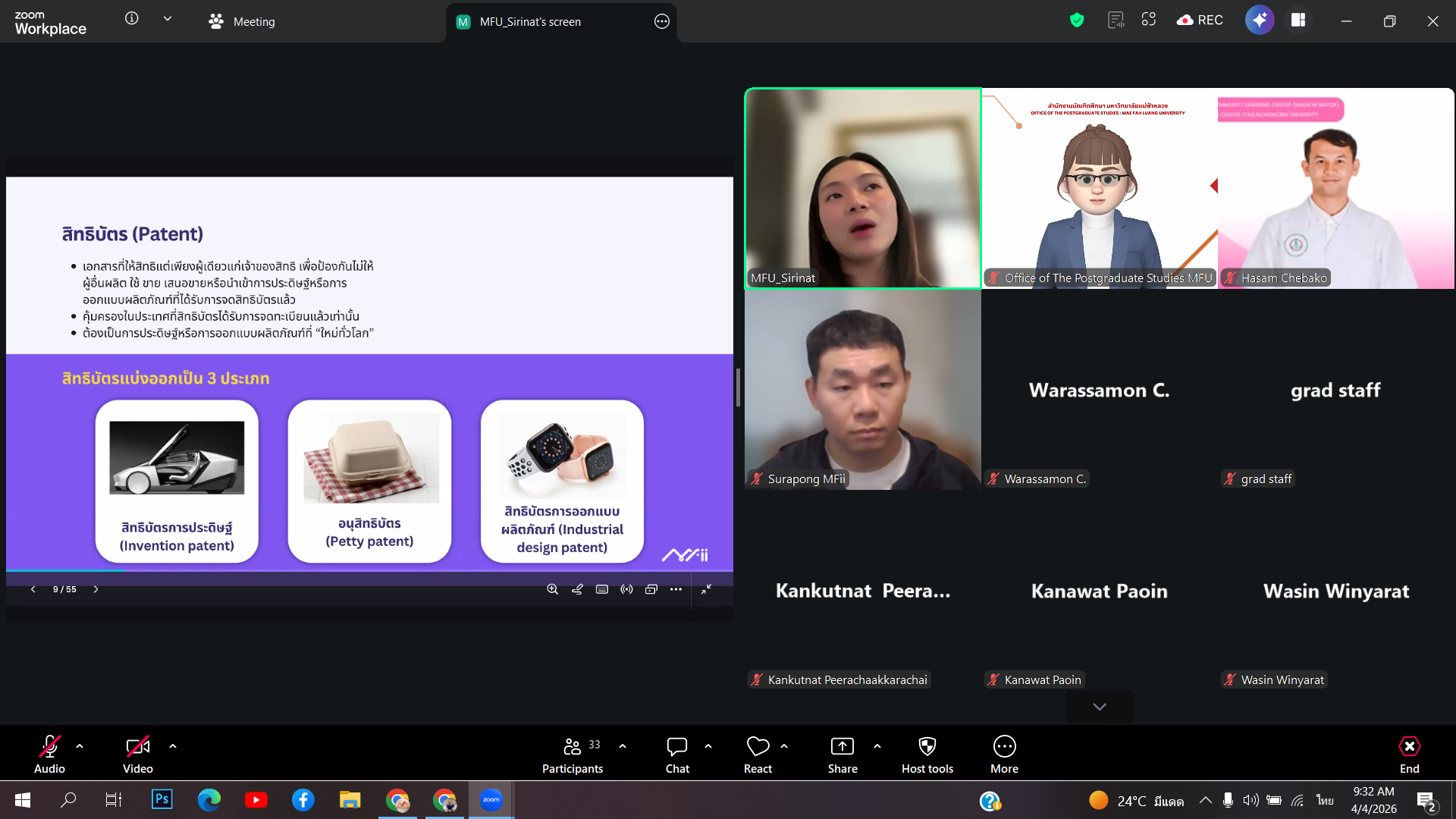Start video with the Video button
The width and height of the screenshot is (1456, 819).
(137, 755)
